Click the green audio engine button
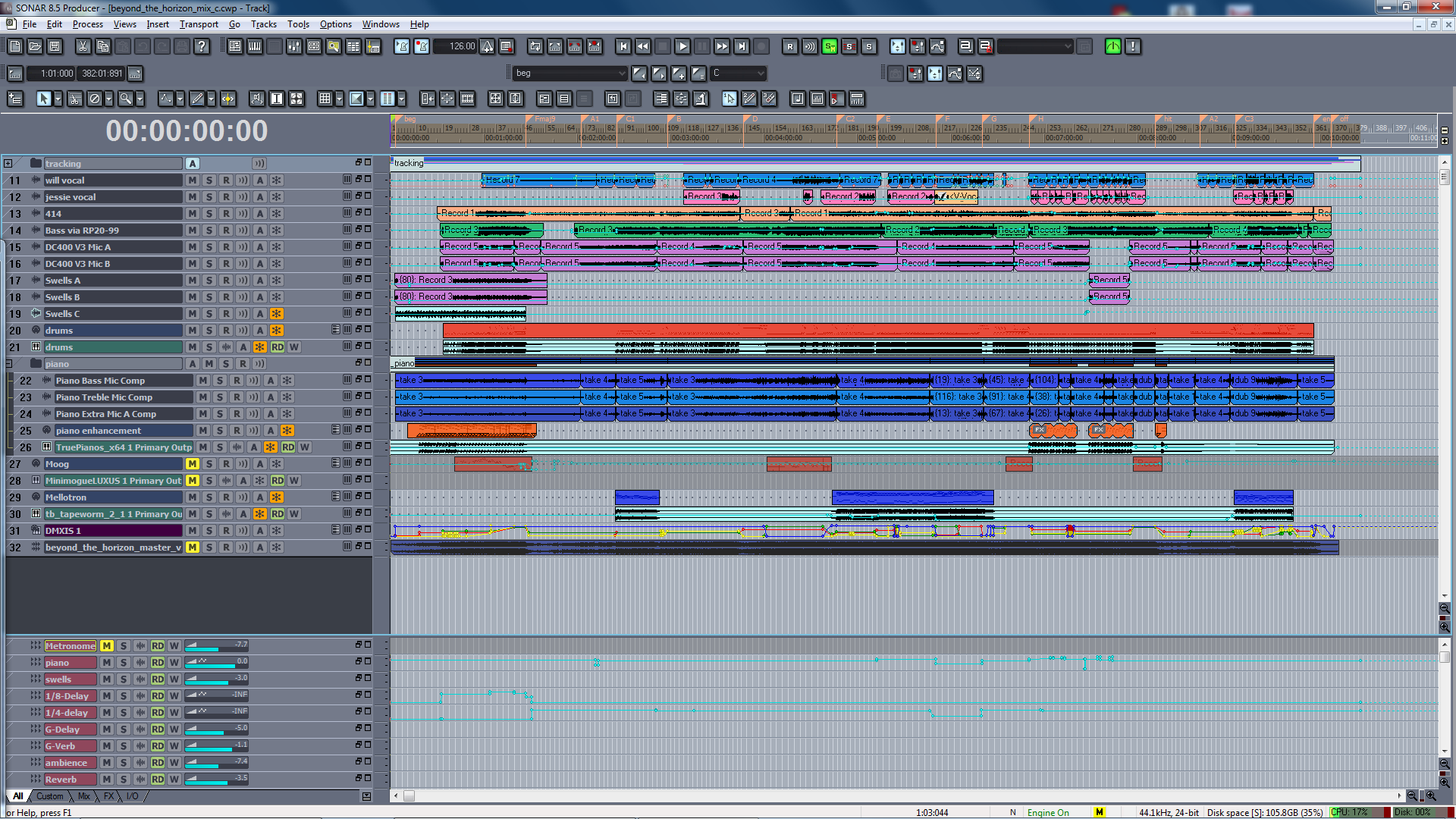 pyautogui.click(x=1112, y=47)
